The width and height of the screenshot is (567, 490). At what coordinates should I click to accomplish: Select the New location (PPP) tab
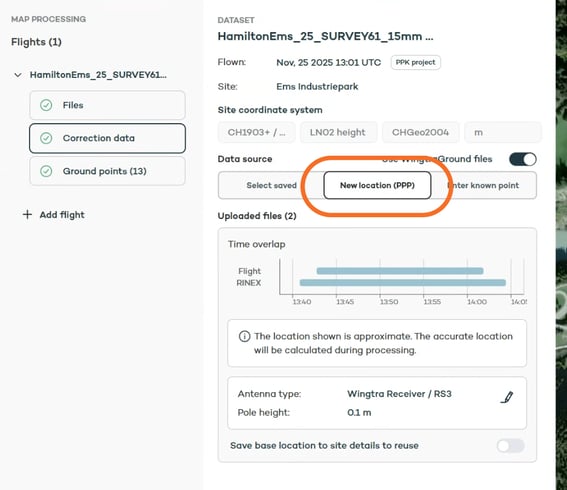[377, 185]
